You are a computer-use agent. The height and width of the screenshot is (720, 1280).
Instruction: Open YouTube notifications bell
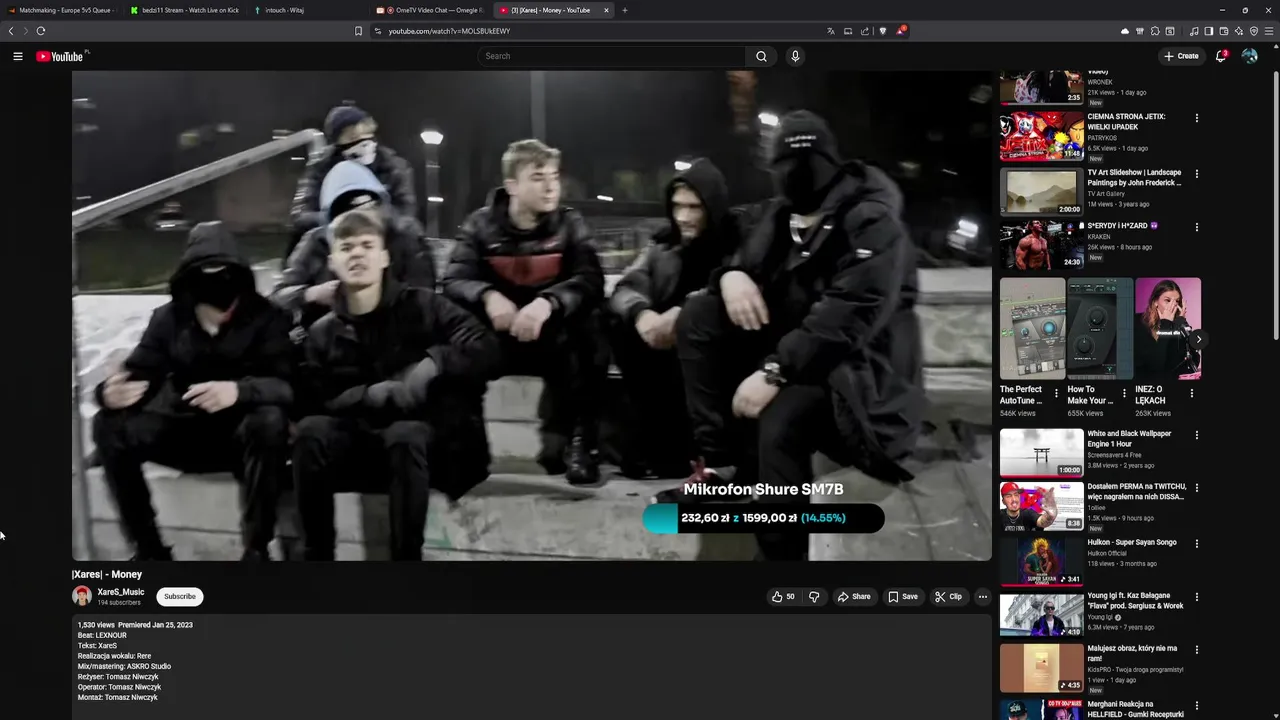1221,56
